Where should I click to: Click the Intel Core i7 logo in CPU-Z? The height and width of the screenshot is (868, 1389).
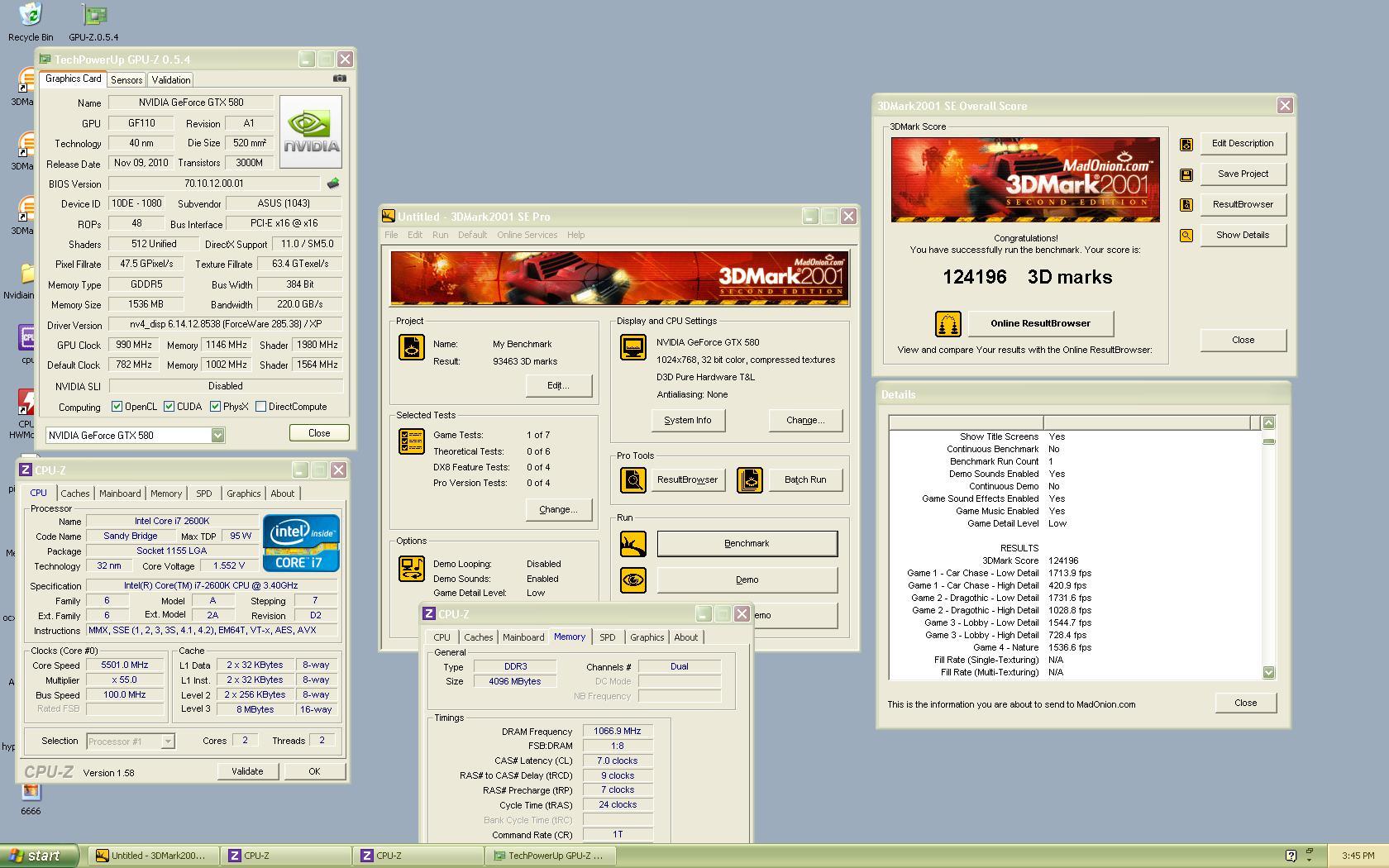click(x=301, y=543)
